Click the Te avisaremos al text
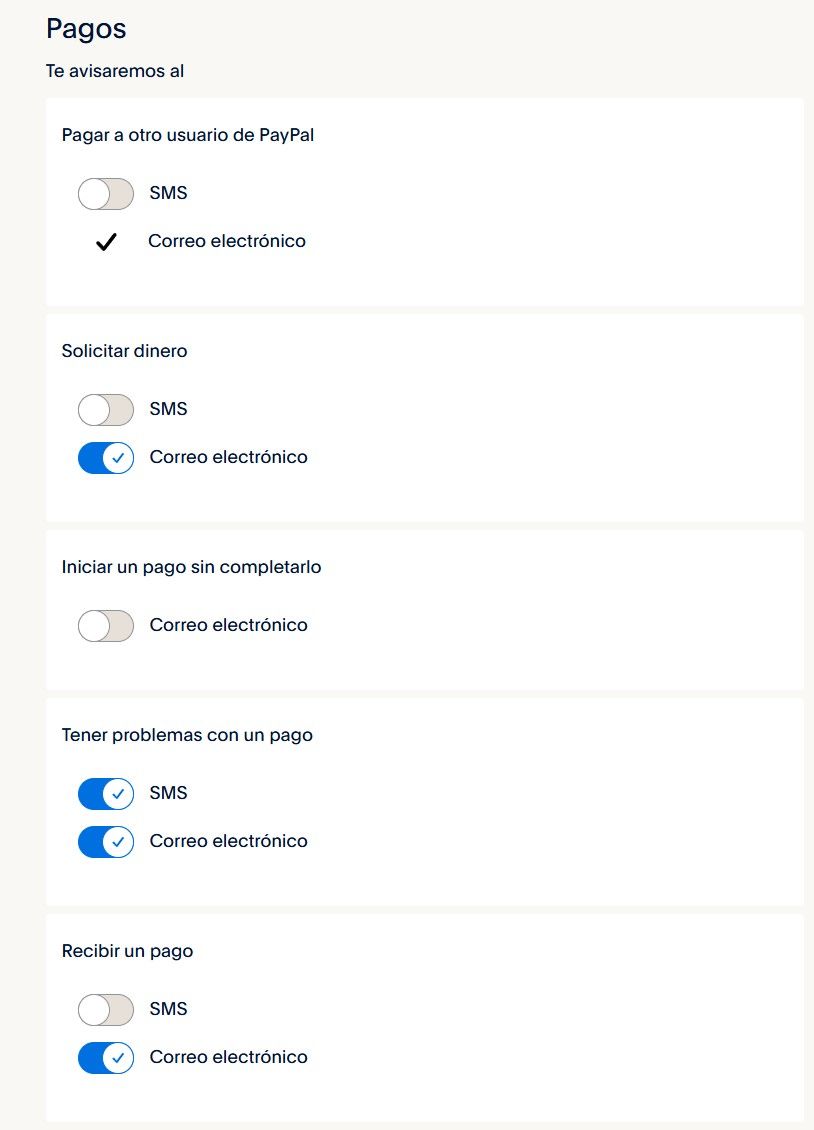Viewport: 814px width, 1130px height. tap(115, 71)
